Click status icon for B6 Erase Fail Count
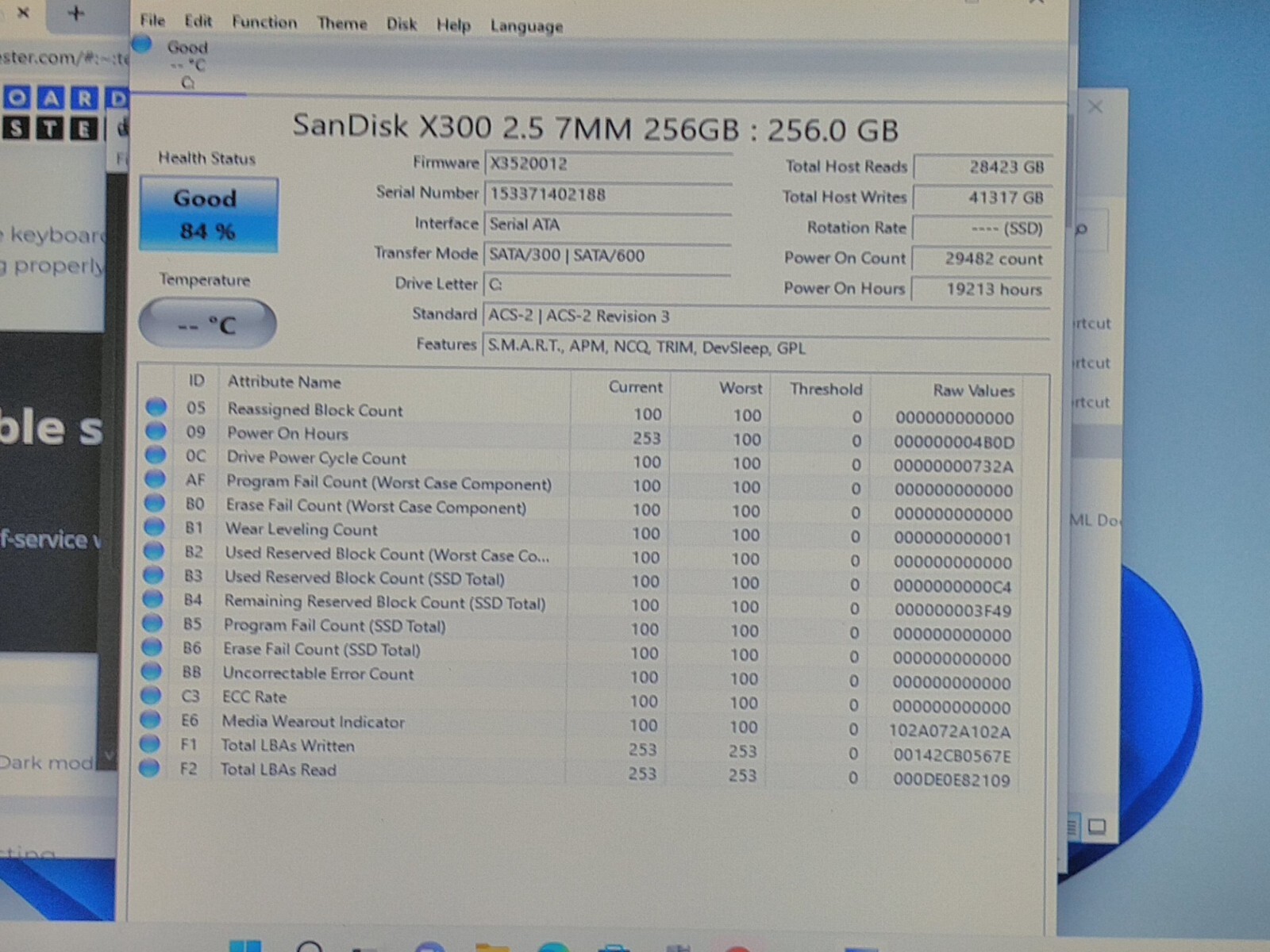Screen dimensions: 1270x952 click(152, 647)
